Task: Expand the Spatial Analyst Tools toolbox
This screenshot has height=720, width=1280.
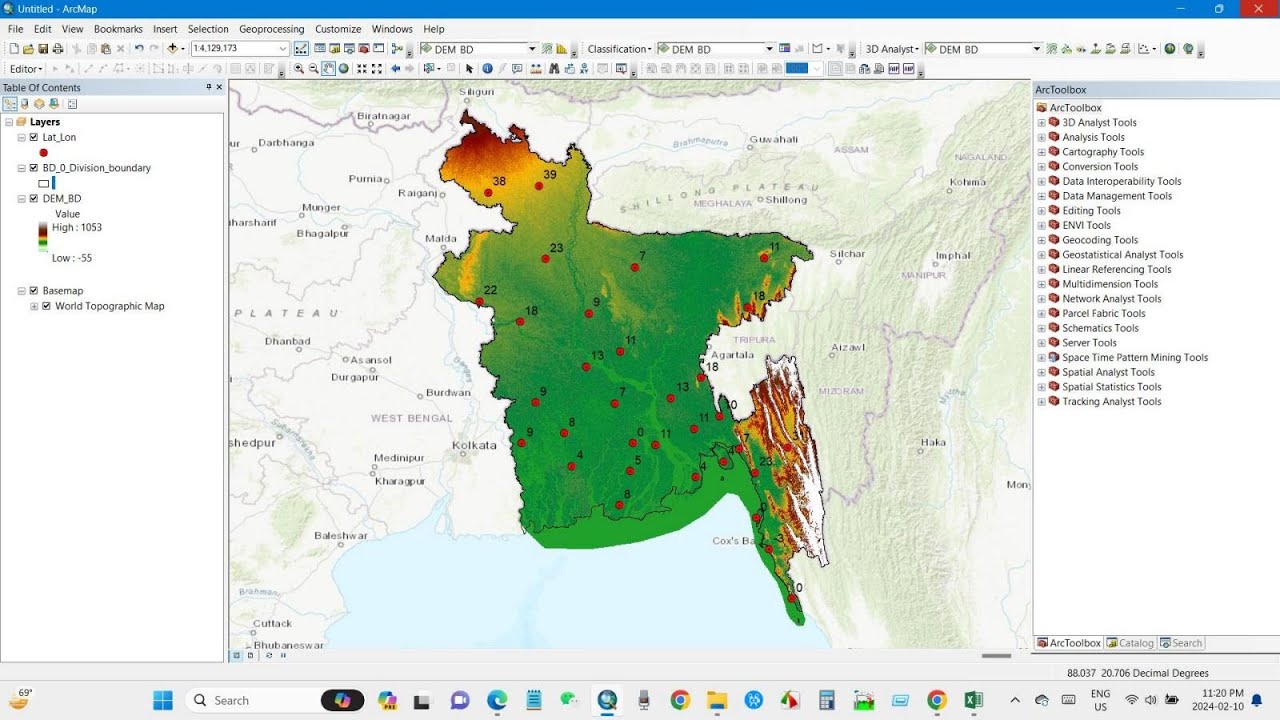Action: pyautogui.click(x=1041, y=372)
